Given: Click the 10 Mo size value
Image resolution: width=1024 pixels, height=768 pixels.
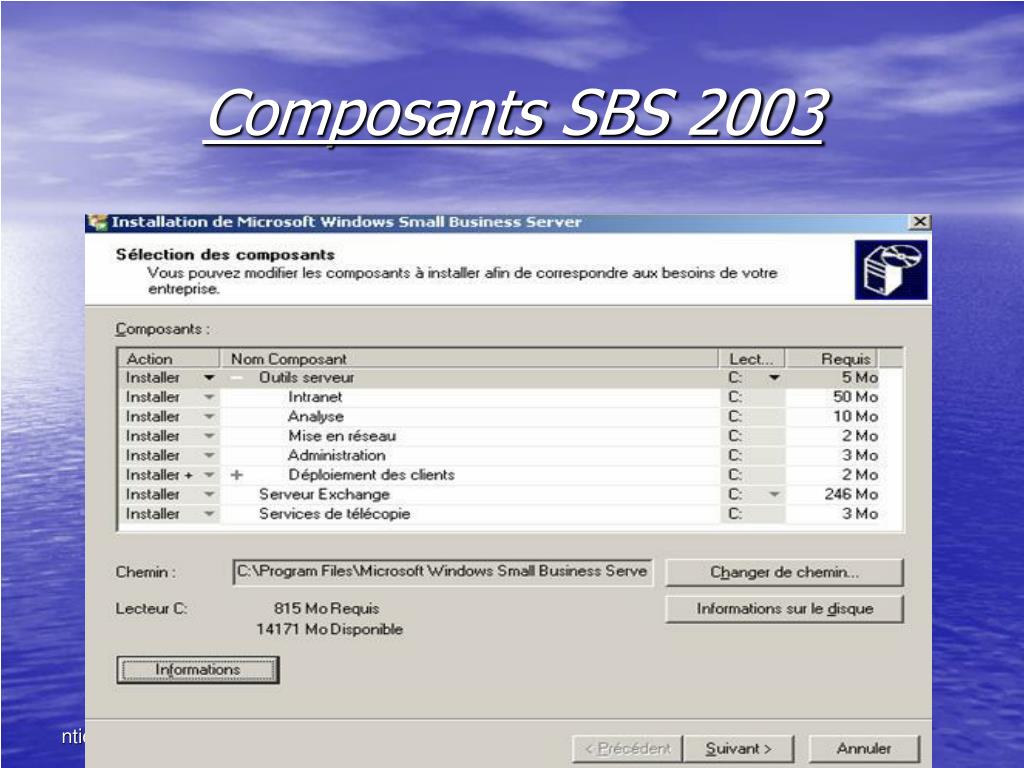Looking at the screenshot, I should pyautogui.click(x=855, y=417).
